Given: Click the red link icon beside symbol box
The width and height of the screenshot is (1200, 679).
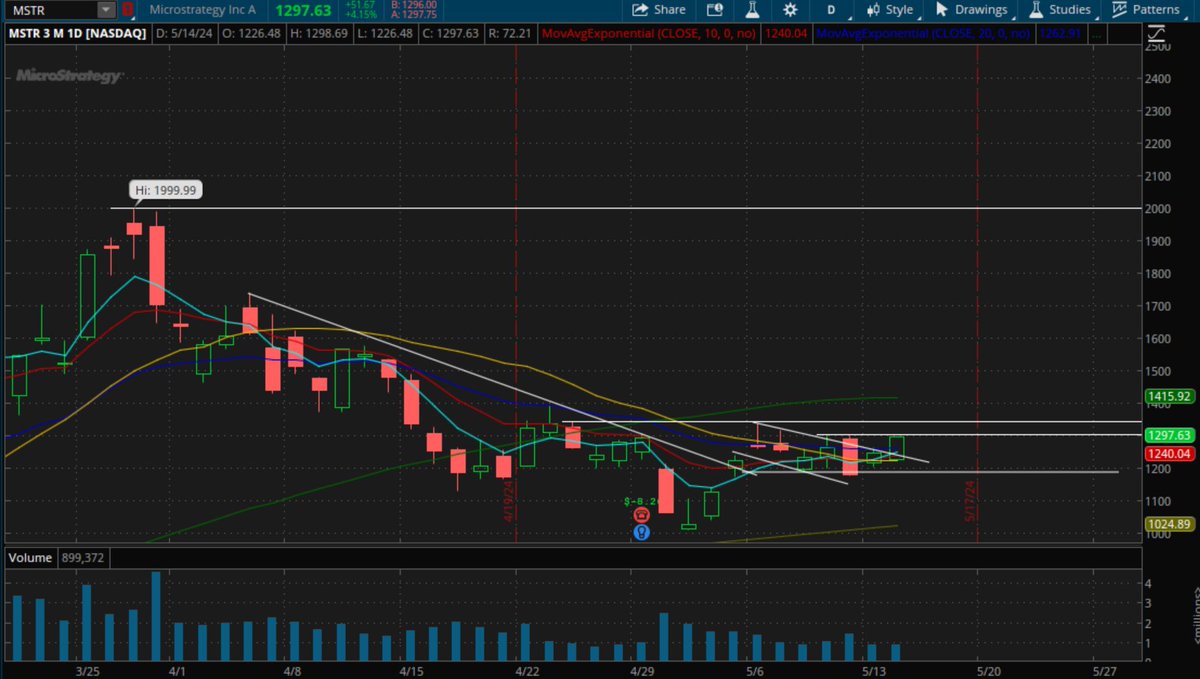Looking at the screenshot, I should click(128, 10).
